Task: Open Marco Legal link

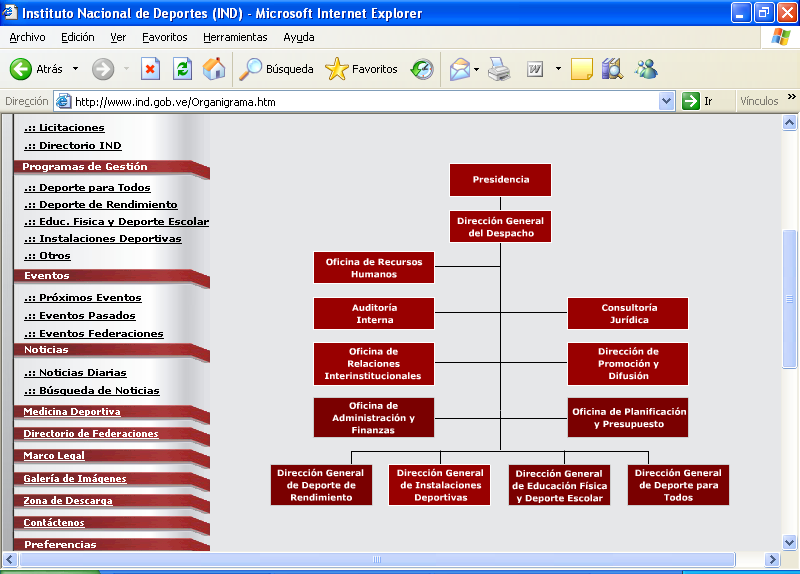Action: 54,455
